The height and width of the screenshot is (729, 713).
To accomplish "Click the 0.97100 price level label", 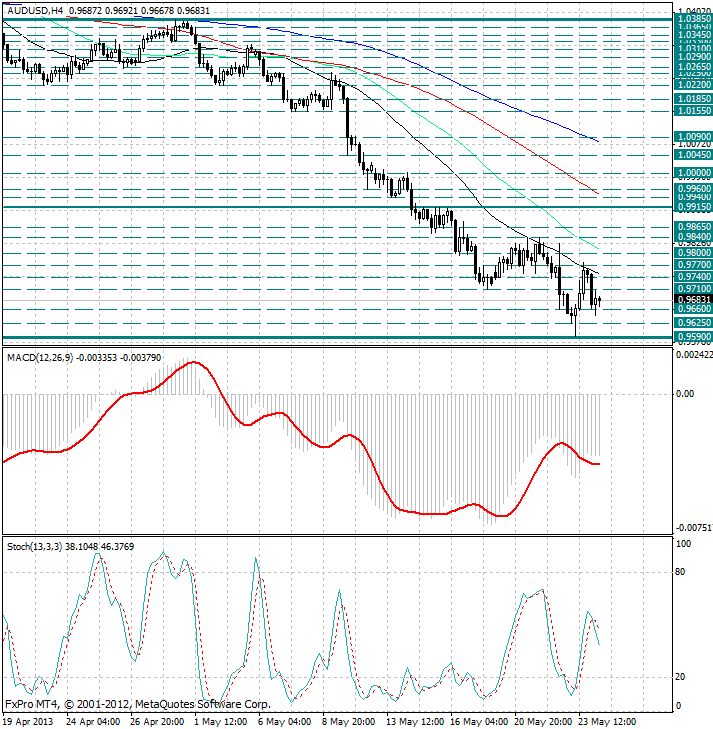I will pyautogui.click(x=693, y=289).
